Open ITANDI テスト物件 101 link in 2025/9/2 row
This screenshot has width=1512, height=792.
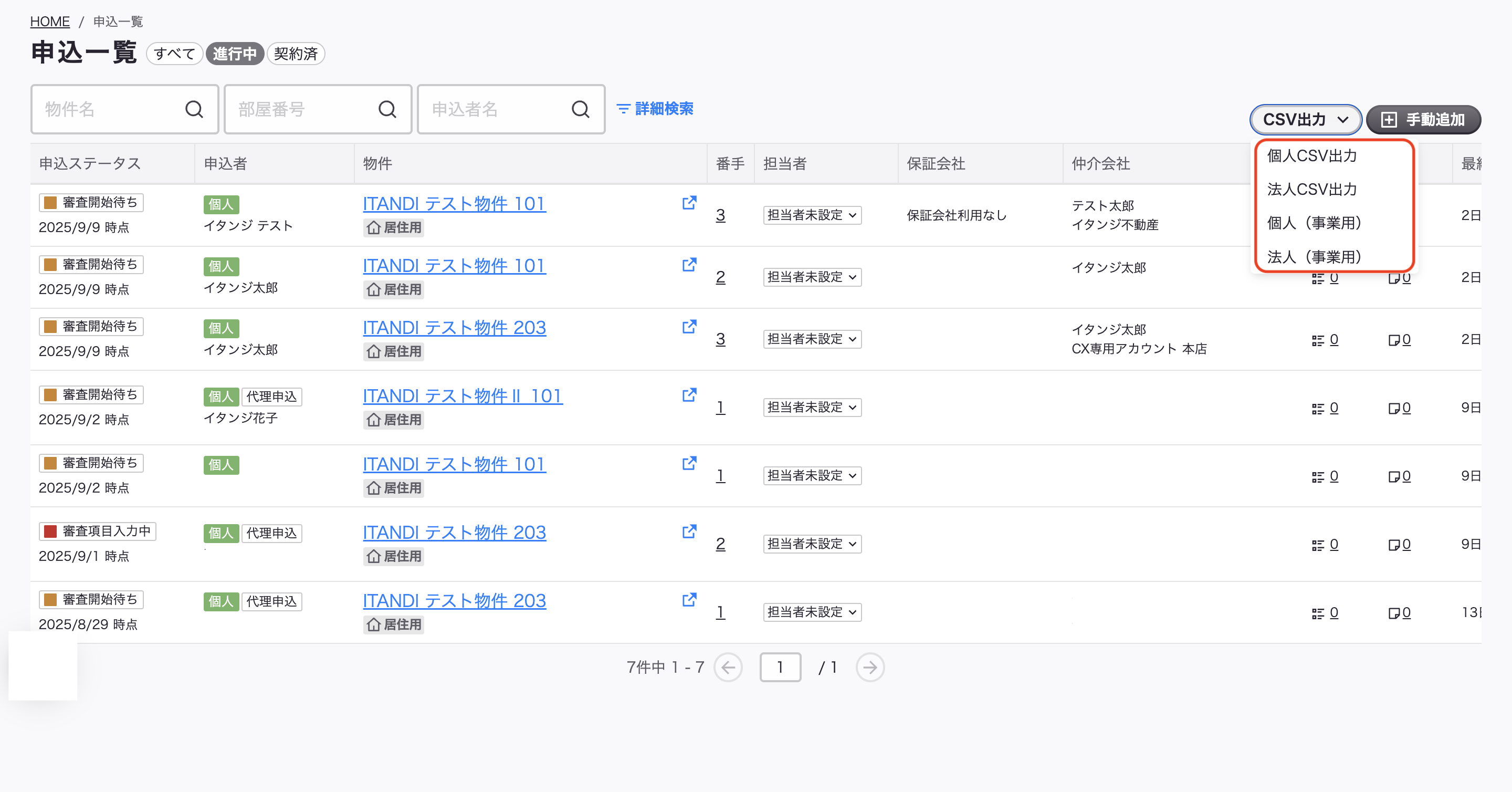(x=454, y=464)
